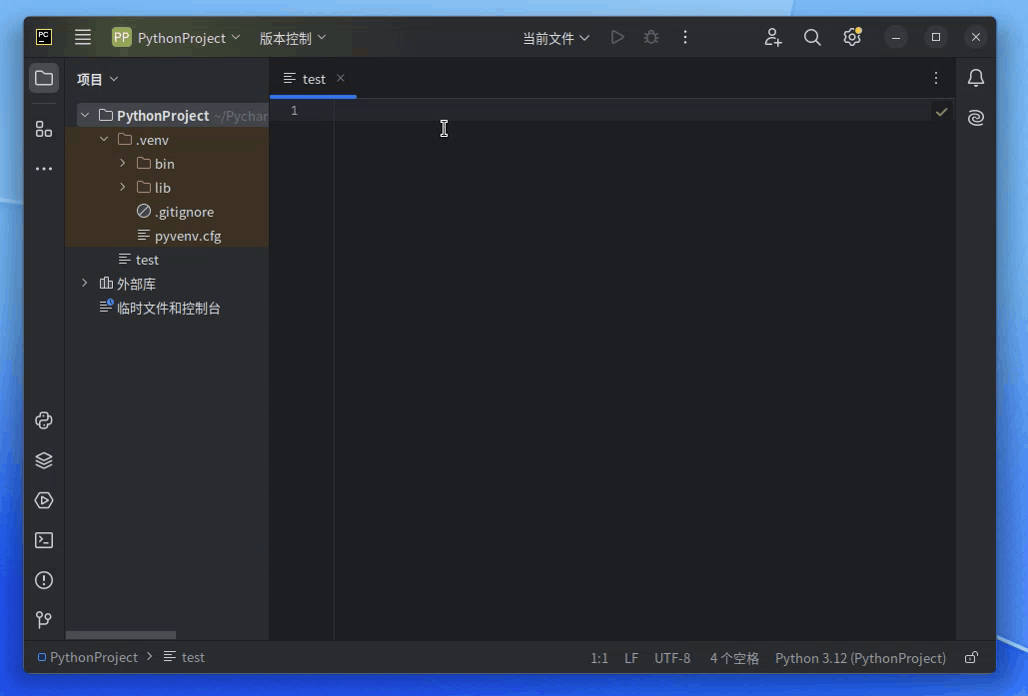The height and width of the screenshot is (696, 1028).
Task: Open the Git version control tool window
Action: coord(44,619)
